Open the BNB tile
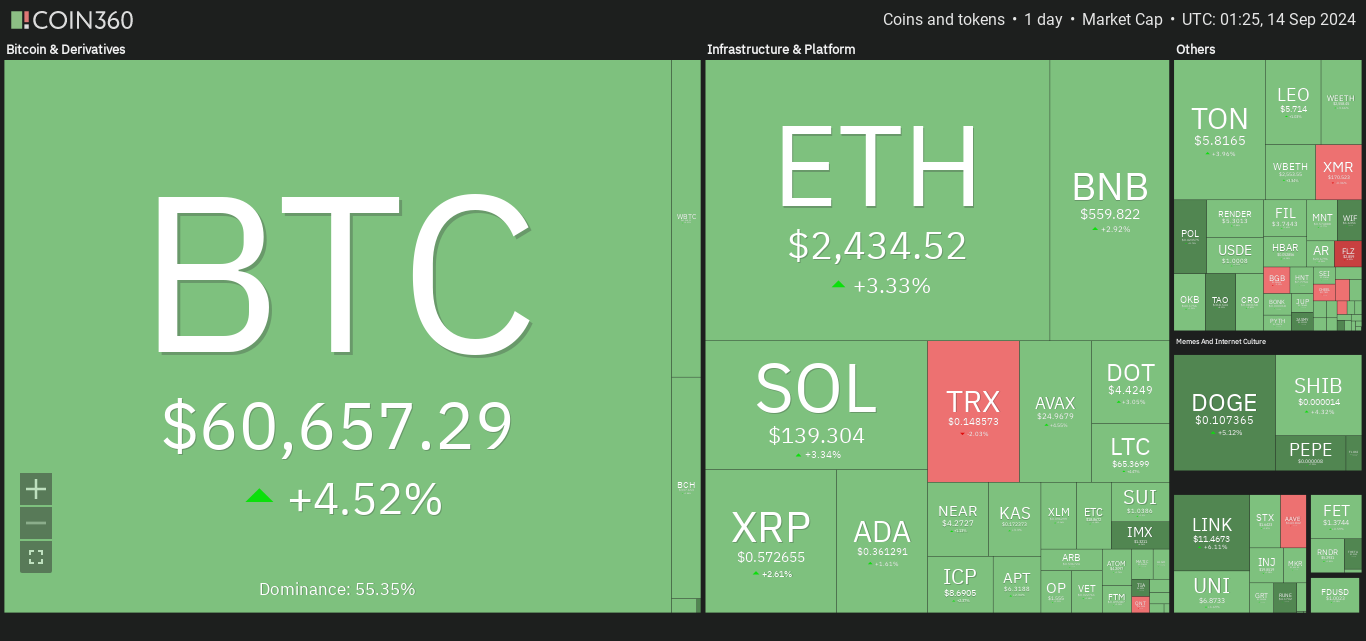This screenshot has height=641, width=1366. point(1109,200)
